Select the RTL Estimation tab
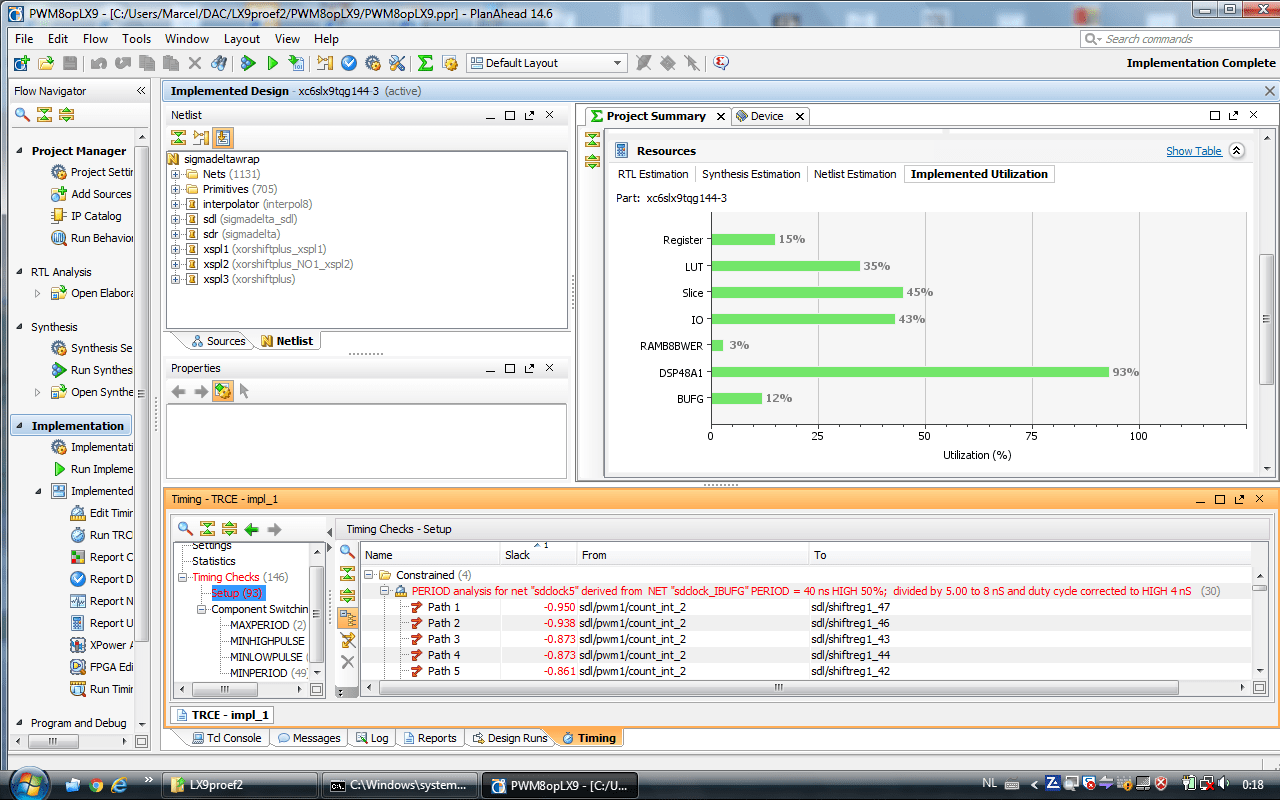Image resolution: width=1280 pixels, height=800 pixels. pyautogui.click(x=653, y=174)
